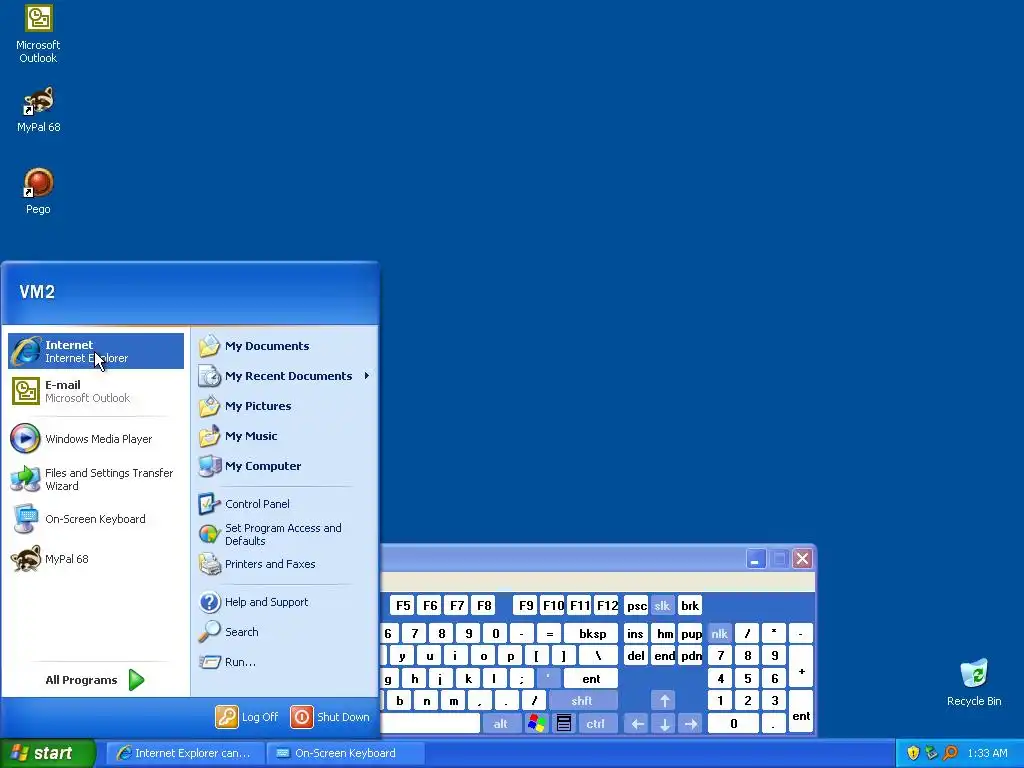Click the backslash key on On-Screen Keyboard
1024x768 pixels.
coord(598,656)
